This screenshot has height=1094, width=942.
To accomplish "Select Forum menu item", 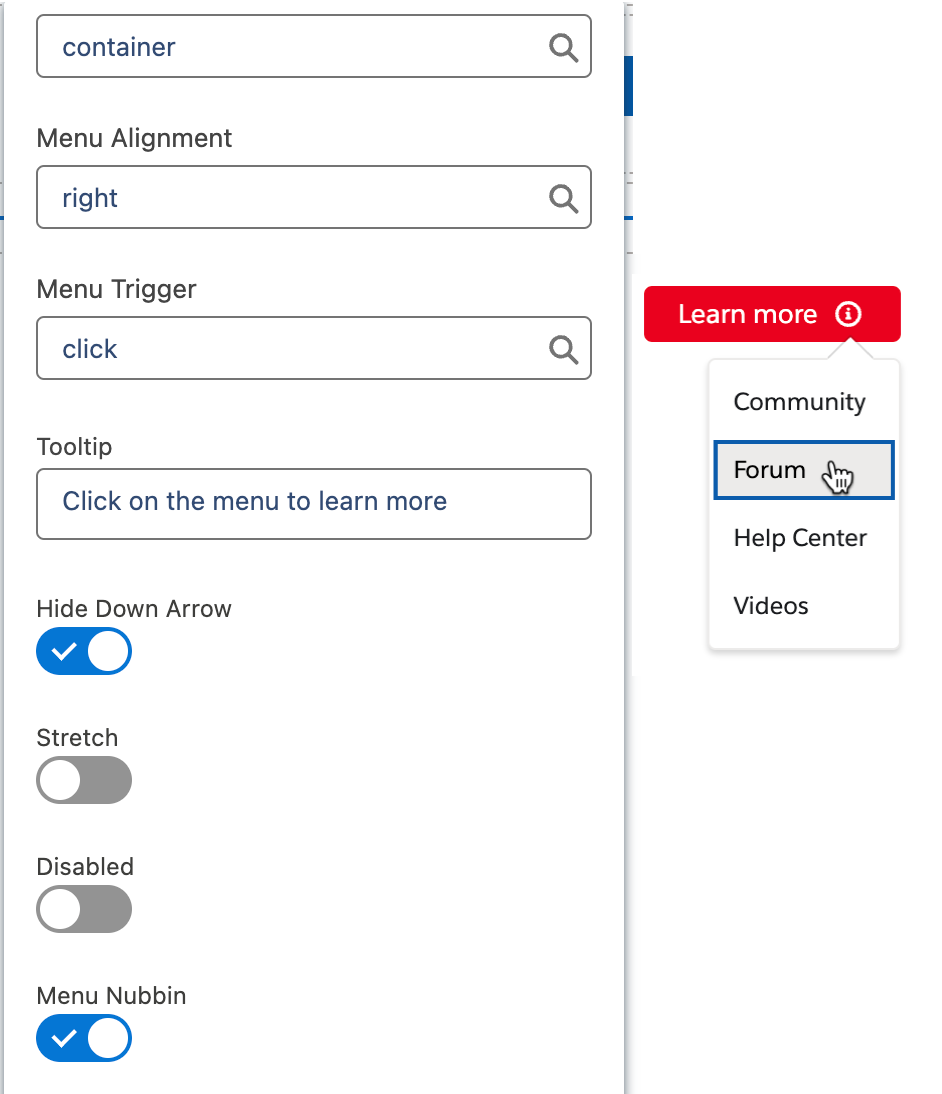I will pos(770,470).
